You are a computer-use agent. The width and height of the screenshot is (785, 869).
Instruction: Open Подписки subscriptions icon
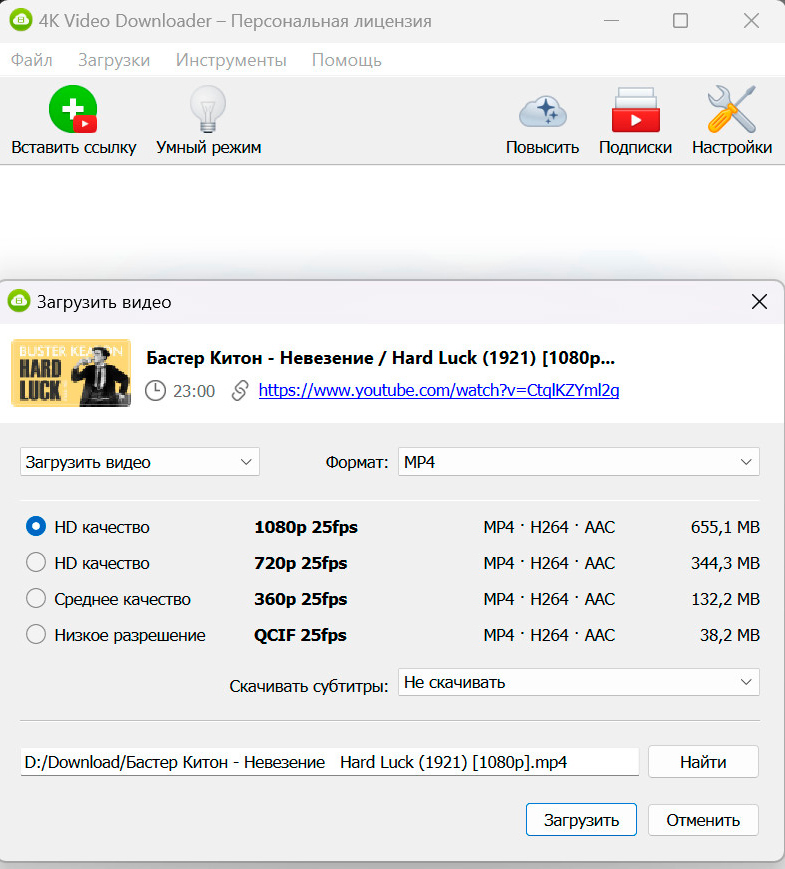[x=635, y=111]
